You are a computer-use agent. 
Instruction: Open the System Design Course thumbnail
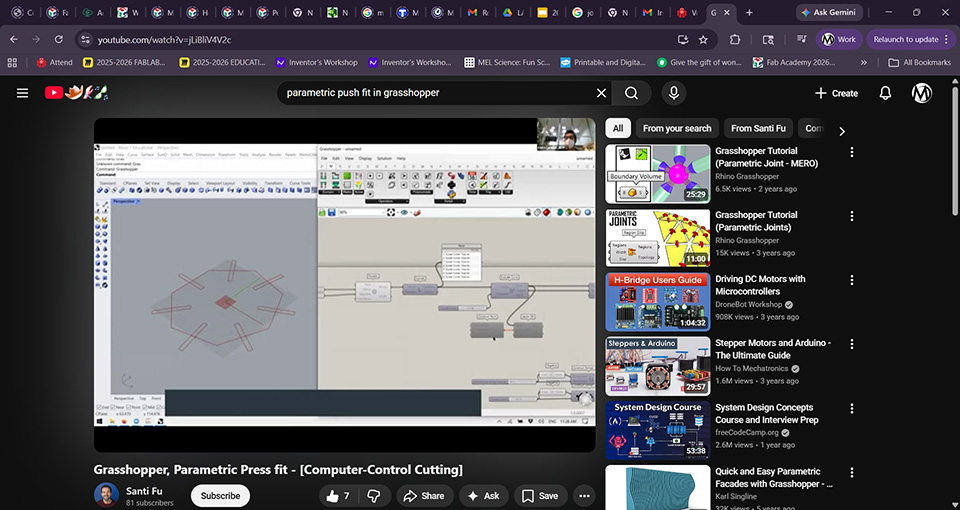coord(658,430)
